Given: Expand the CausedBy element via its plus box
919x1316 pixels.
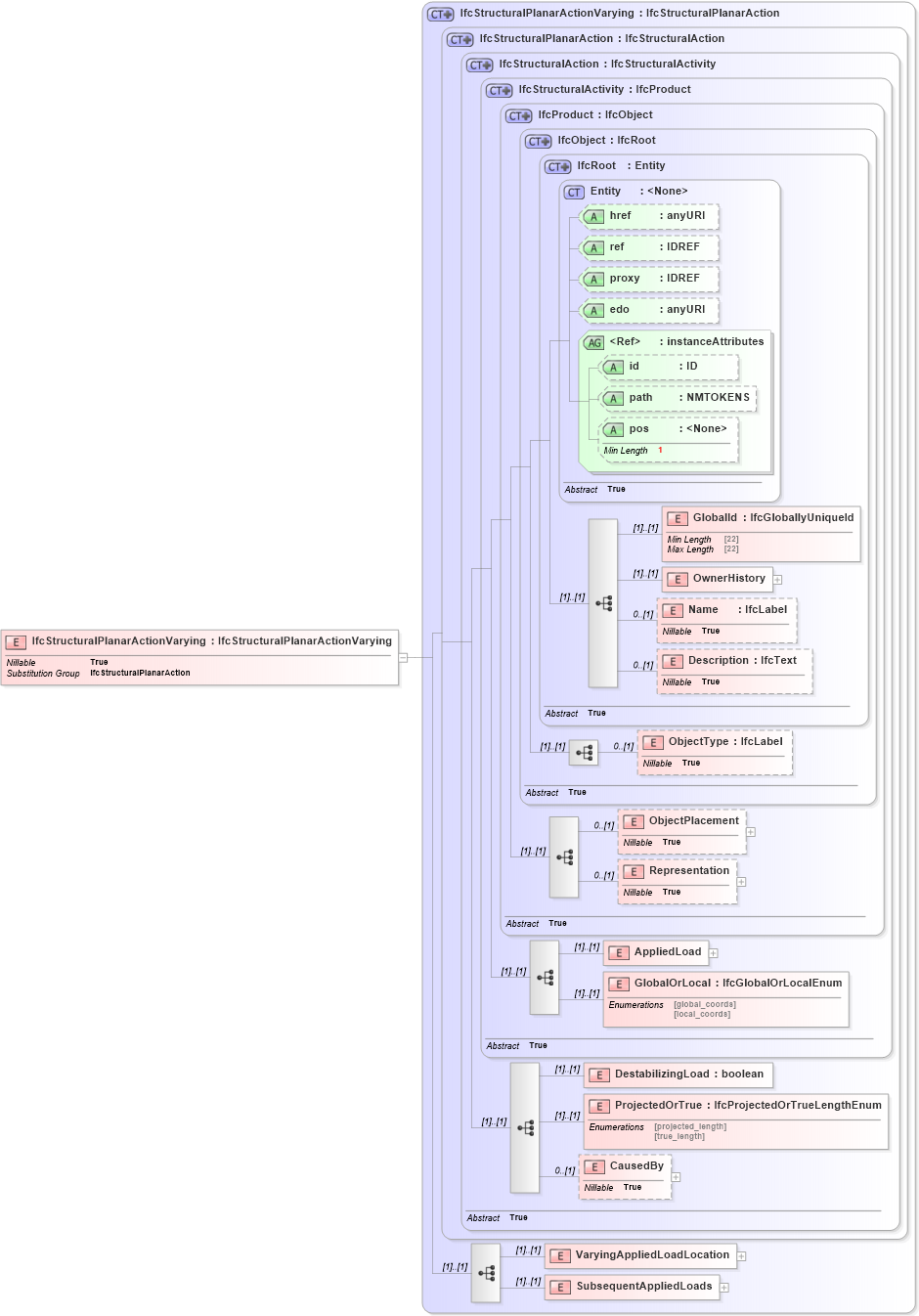Looking at the screenshot, I should point(677,1177).
